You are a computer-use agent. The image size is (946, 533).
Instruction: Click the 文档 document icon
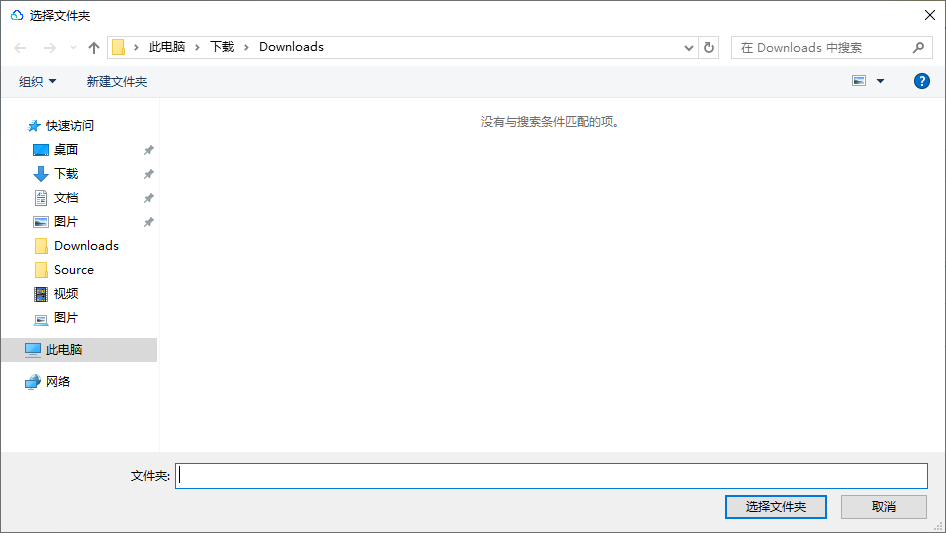40,198
